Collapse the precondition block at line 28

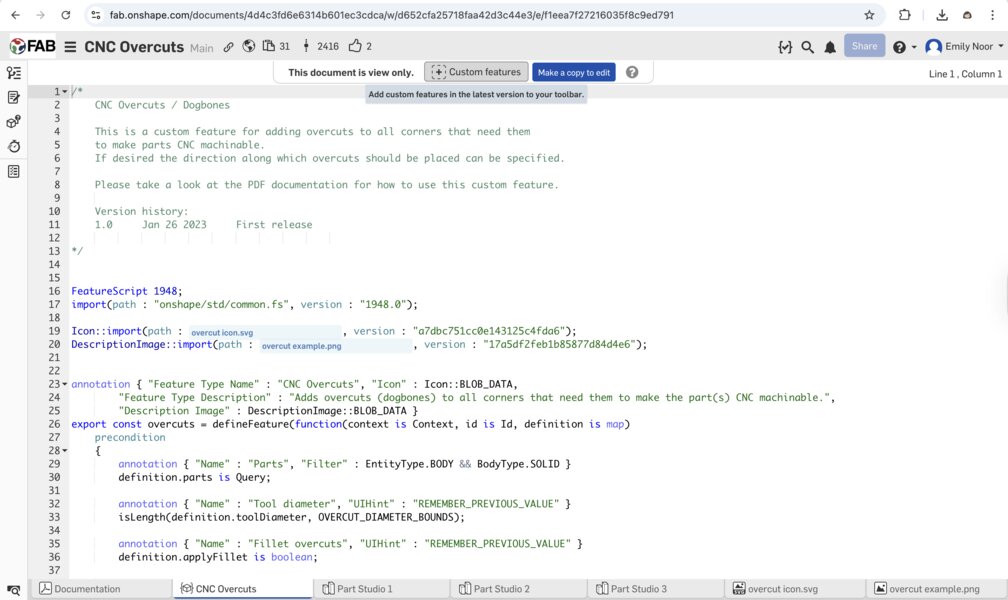[x=65, y=451]
